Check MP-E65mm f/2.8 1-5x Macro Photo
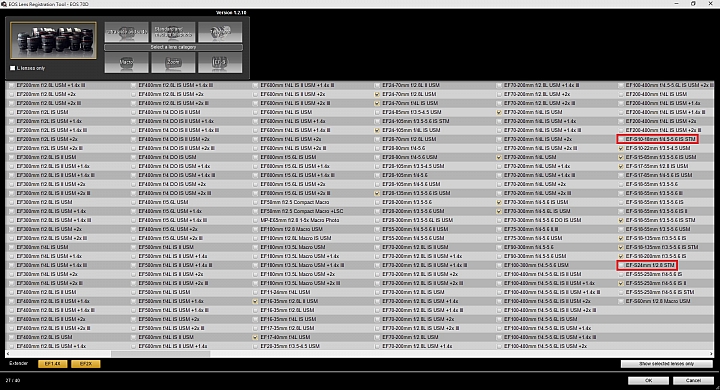 pyautogui.click(x=255, y=220)
